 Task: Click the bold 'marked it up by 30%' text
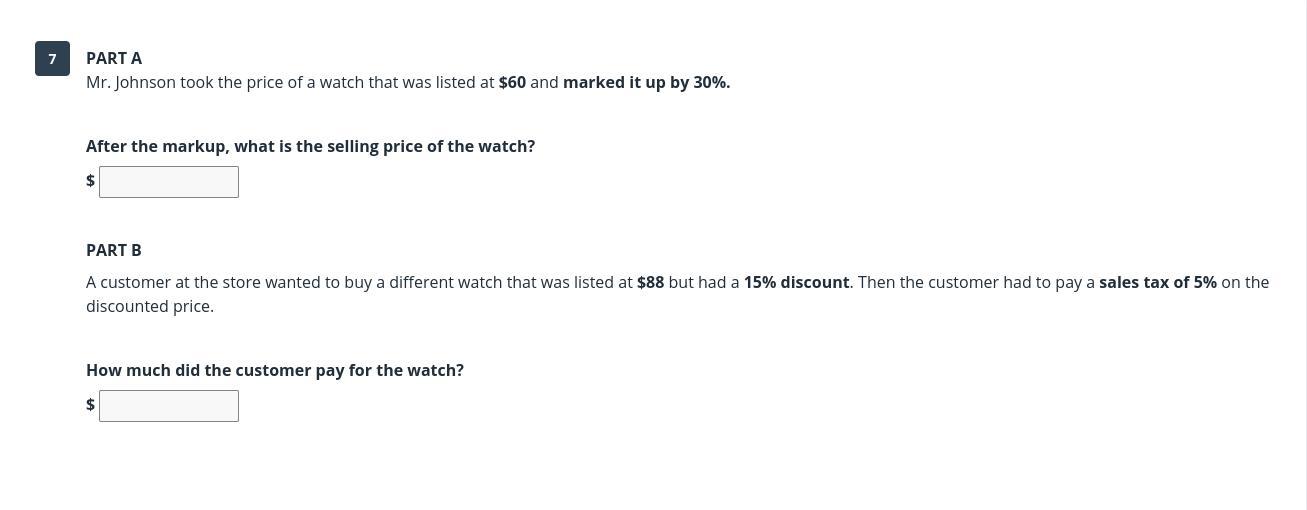(646, 83)
